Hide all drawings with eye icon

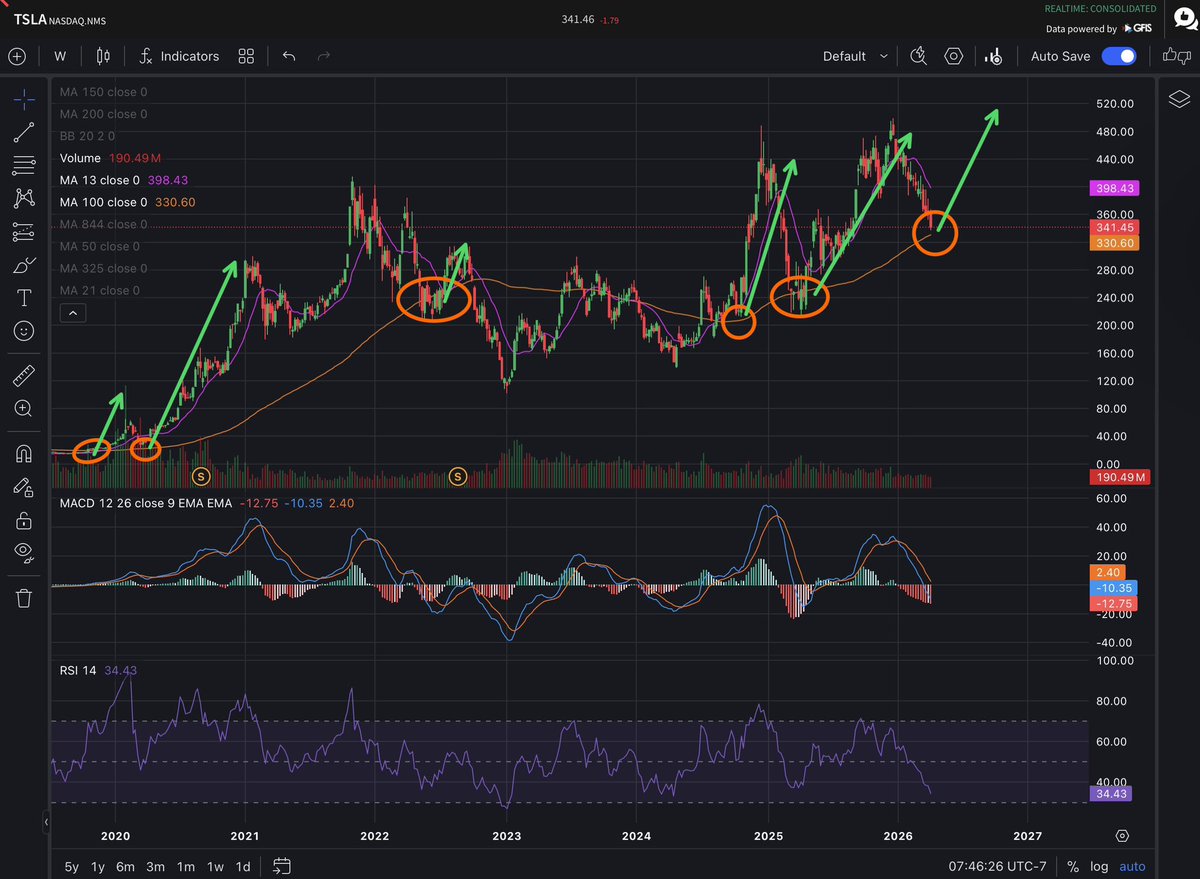click(25, 552)
